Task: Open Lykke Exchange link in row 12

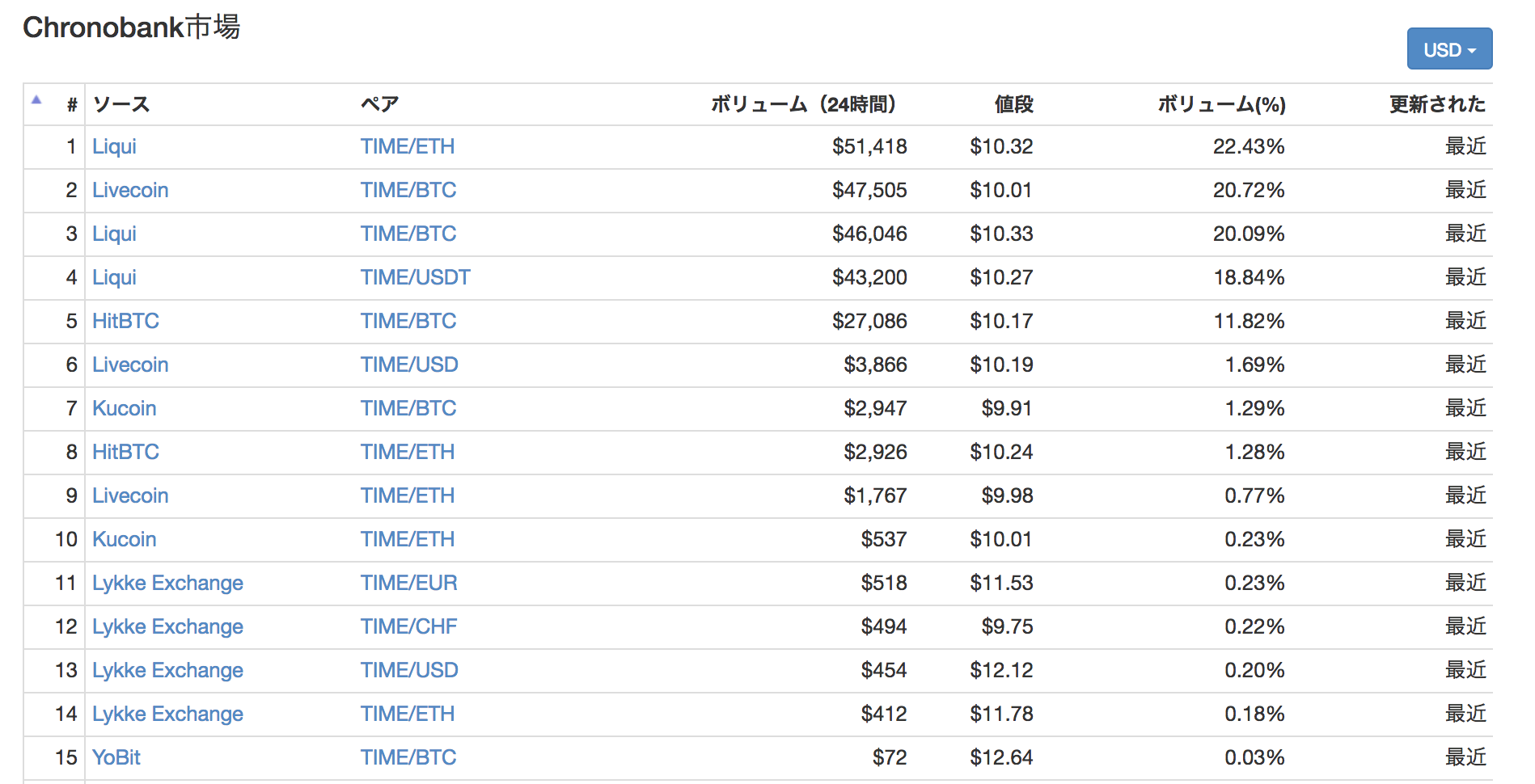Action: 167,626
